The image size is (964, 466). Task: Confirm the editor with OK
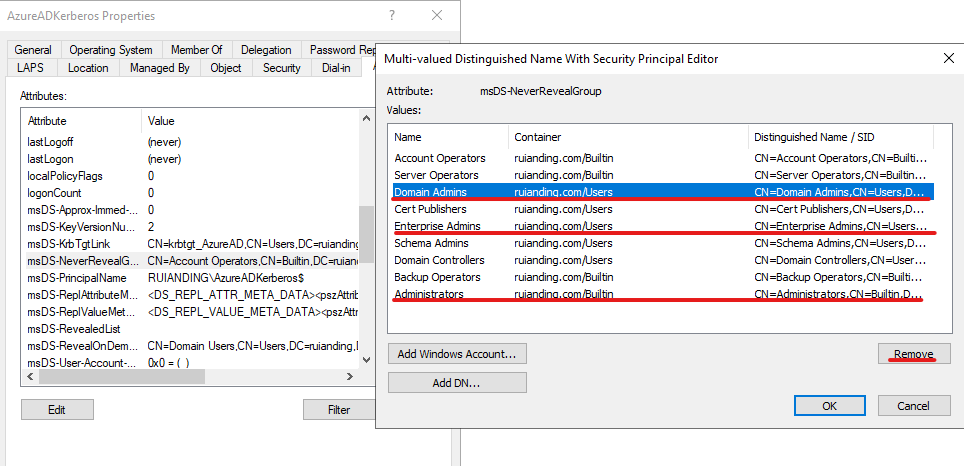point(830,406)
